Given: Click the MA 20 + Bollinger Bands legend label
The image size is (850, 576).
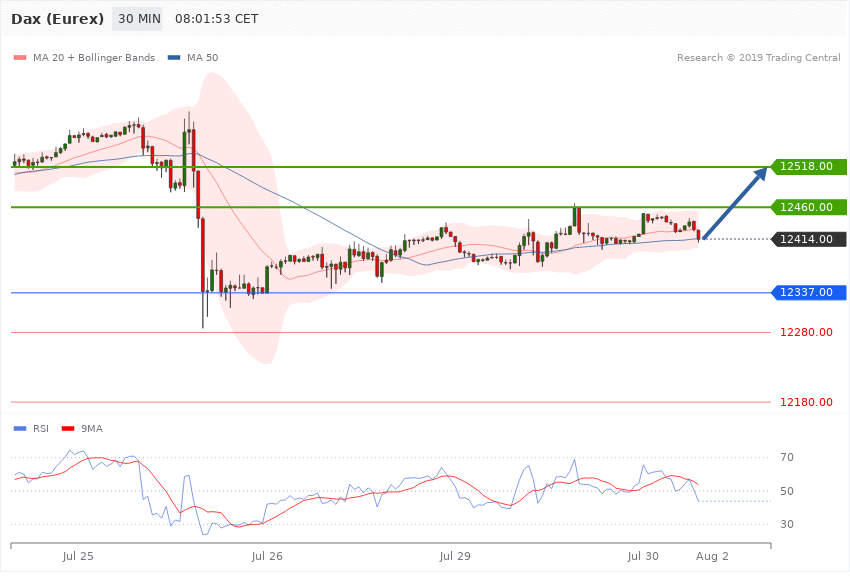Looking at the screenshot, I should click(94, 57).
